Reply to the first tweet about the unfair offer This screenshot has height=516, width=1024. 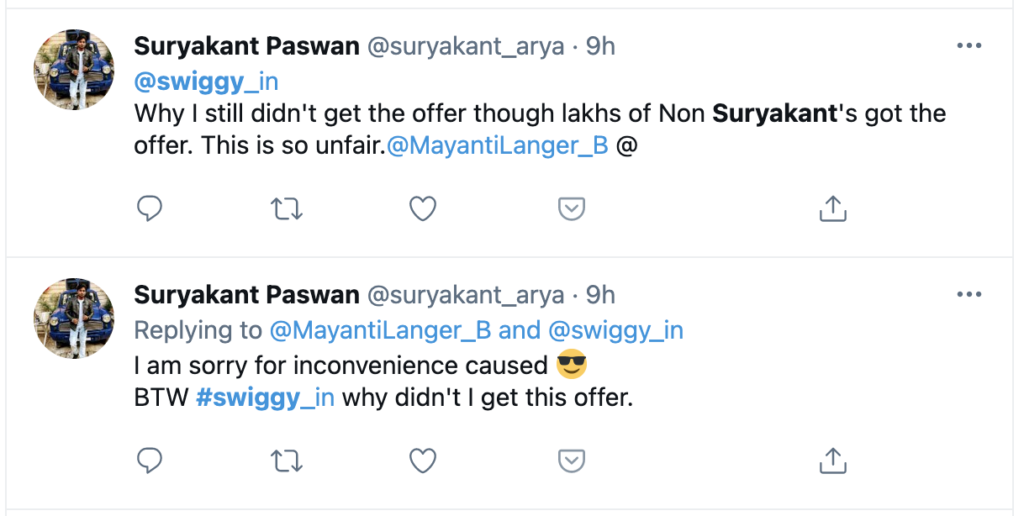tap(149, 208)
